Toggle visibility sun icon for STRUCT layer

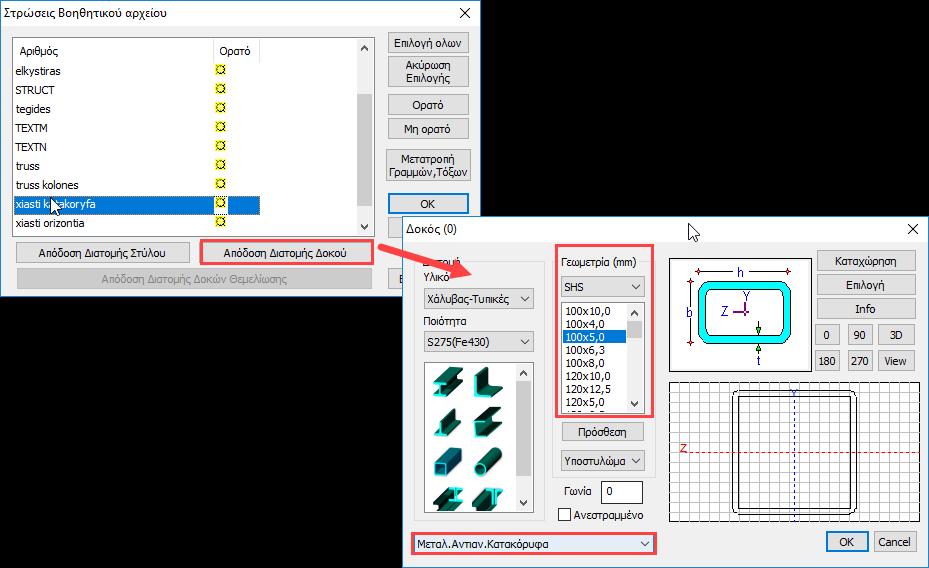(220, 89)
